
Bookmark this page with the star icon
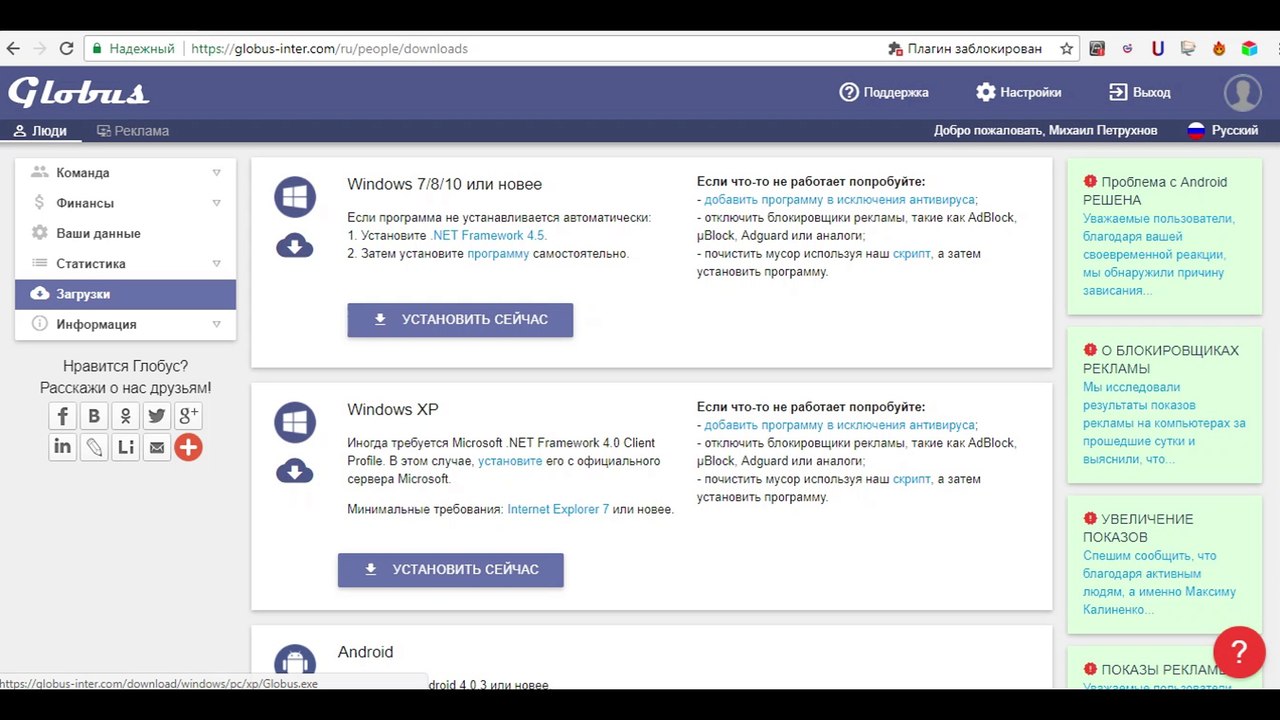point(1066,48)
